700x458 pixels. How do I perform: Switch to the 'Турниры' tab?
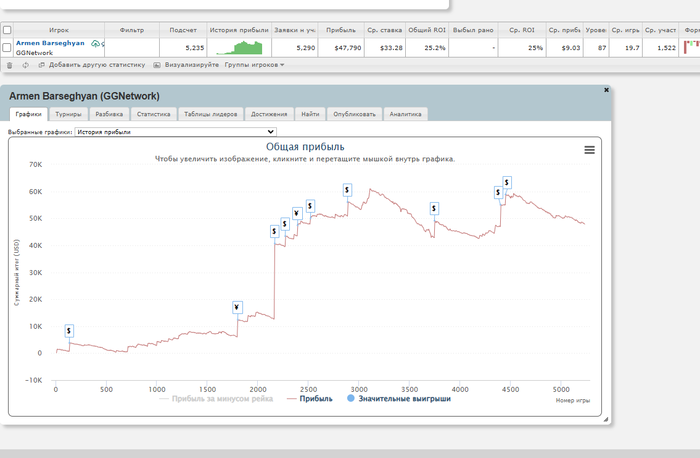(x=69, y=114)
